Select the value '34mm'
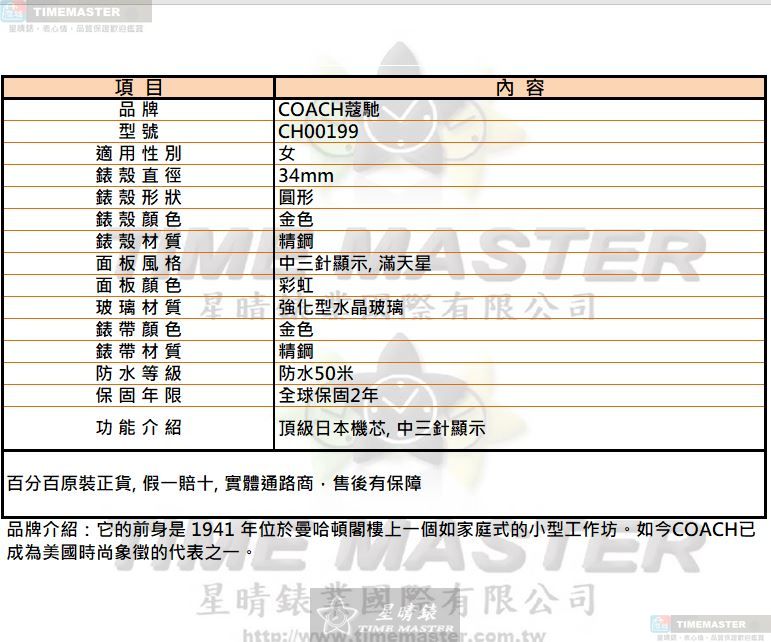The image size is (771, 642). click(x=306, y=175)
